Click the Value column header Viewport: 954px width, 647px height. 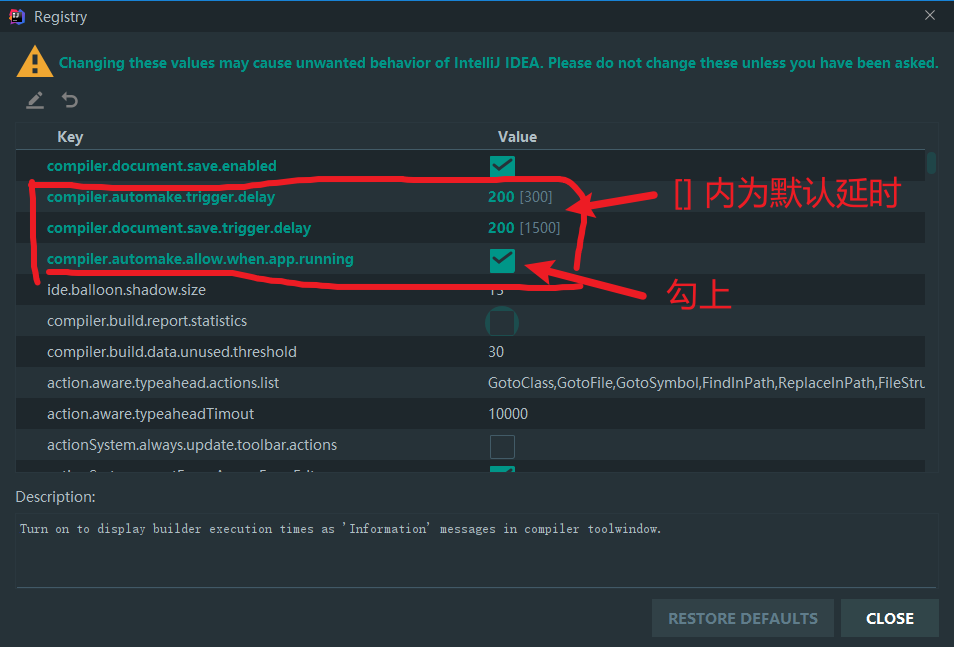(517, 137)
